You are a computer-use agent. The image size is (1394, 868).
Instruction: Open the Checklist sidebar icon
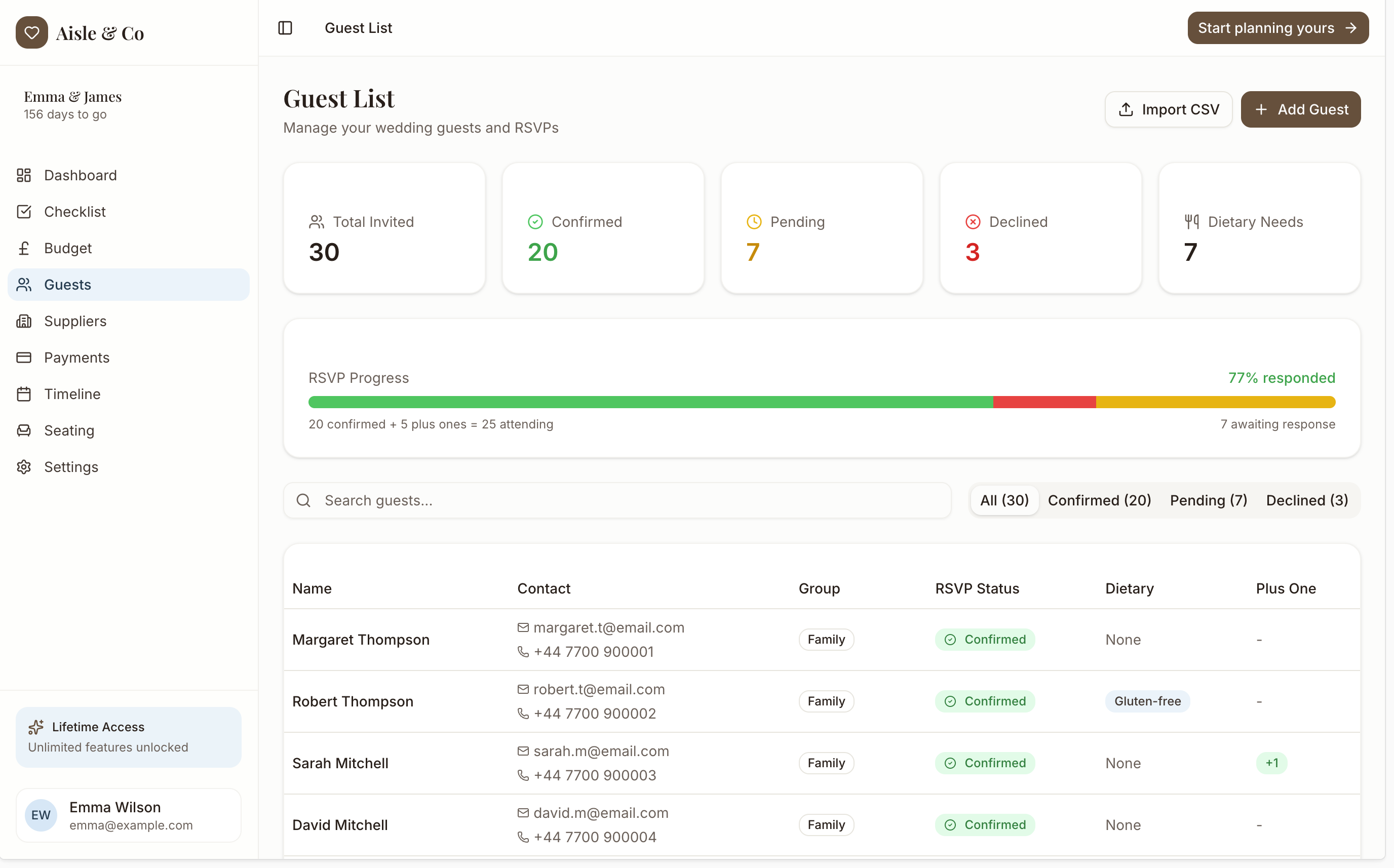point(23,212)
